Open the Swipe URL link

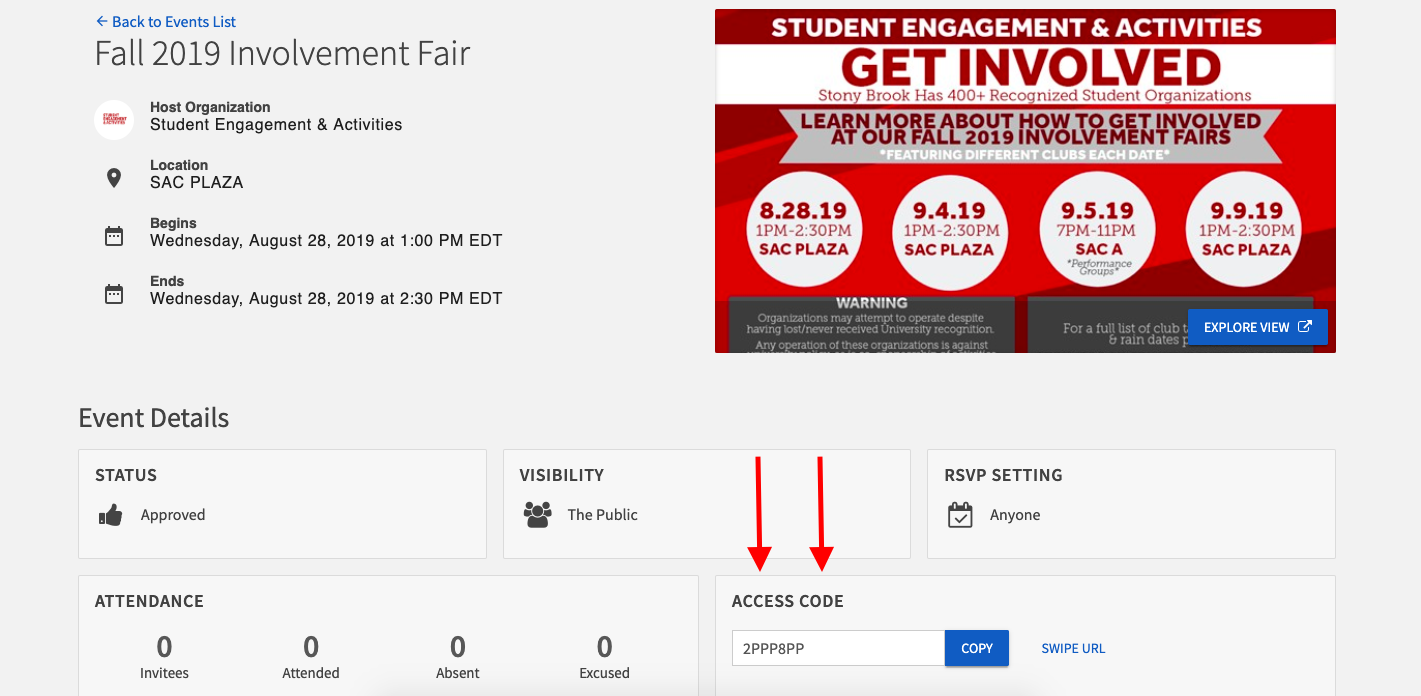(1073, 648)
